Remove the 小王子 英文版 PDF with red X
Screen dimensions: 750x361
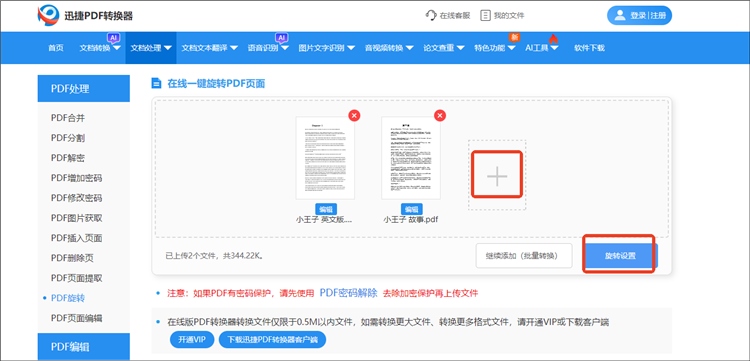[x=354, y=115]
